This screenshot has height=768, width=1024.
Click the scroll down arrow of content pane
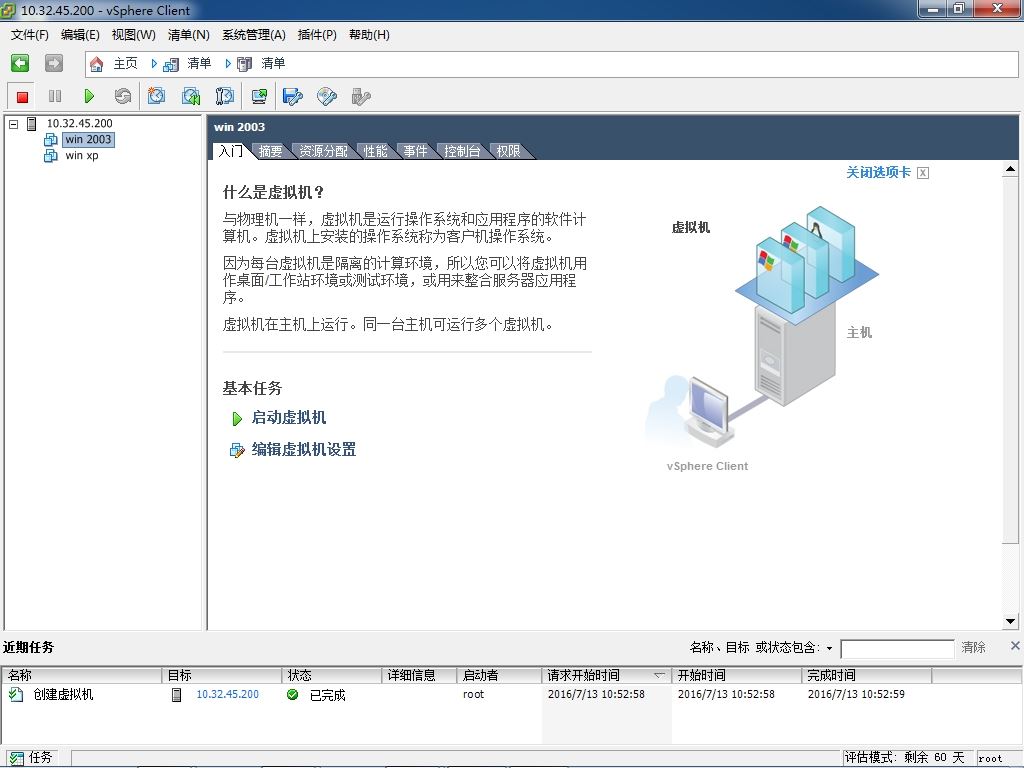pos(1010,621)
